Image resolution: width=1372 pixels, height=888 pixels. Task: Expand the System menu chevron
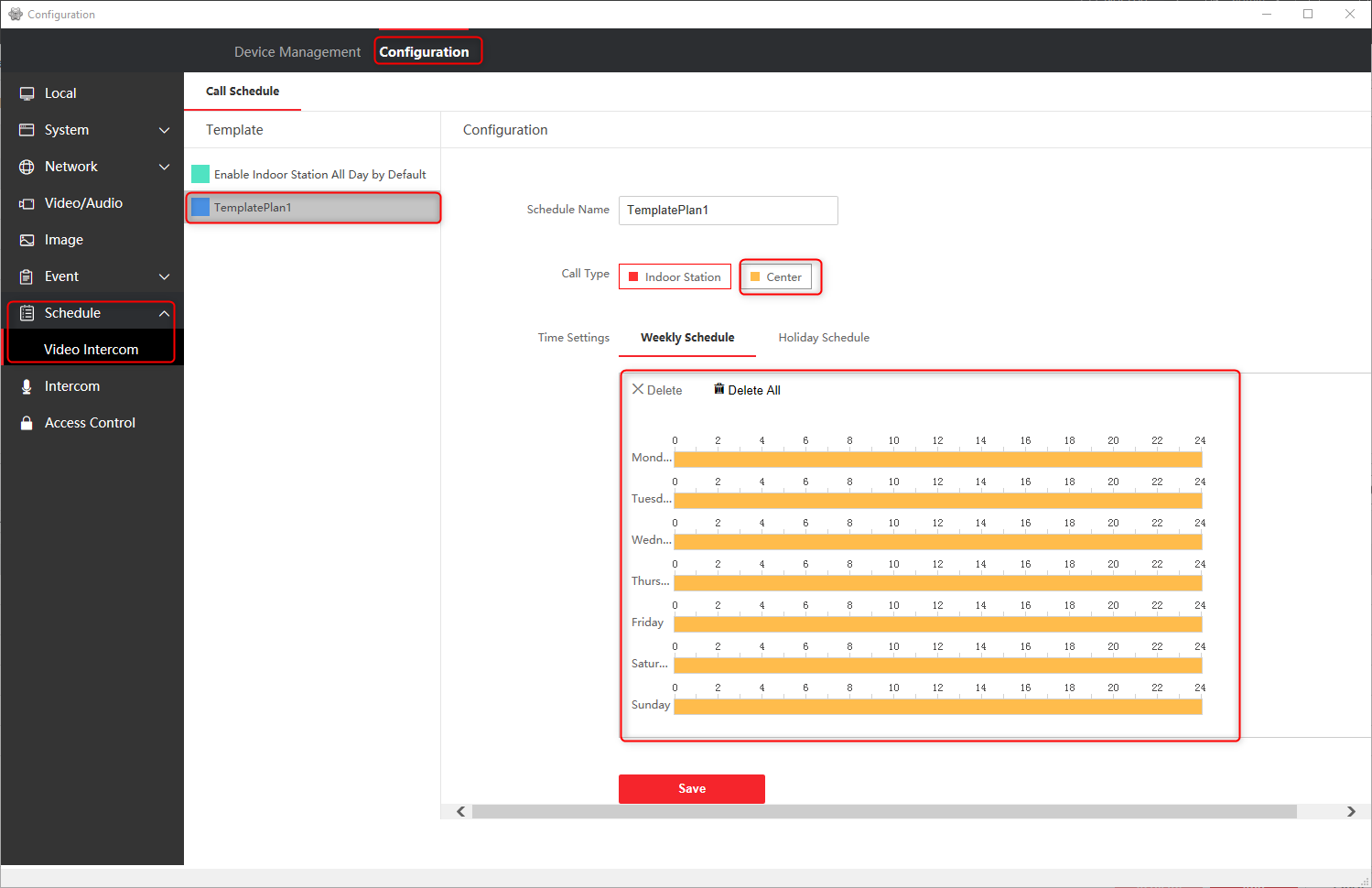coord(165,130)
